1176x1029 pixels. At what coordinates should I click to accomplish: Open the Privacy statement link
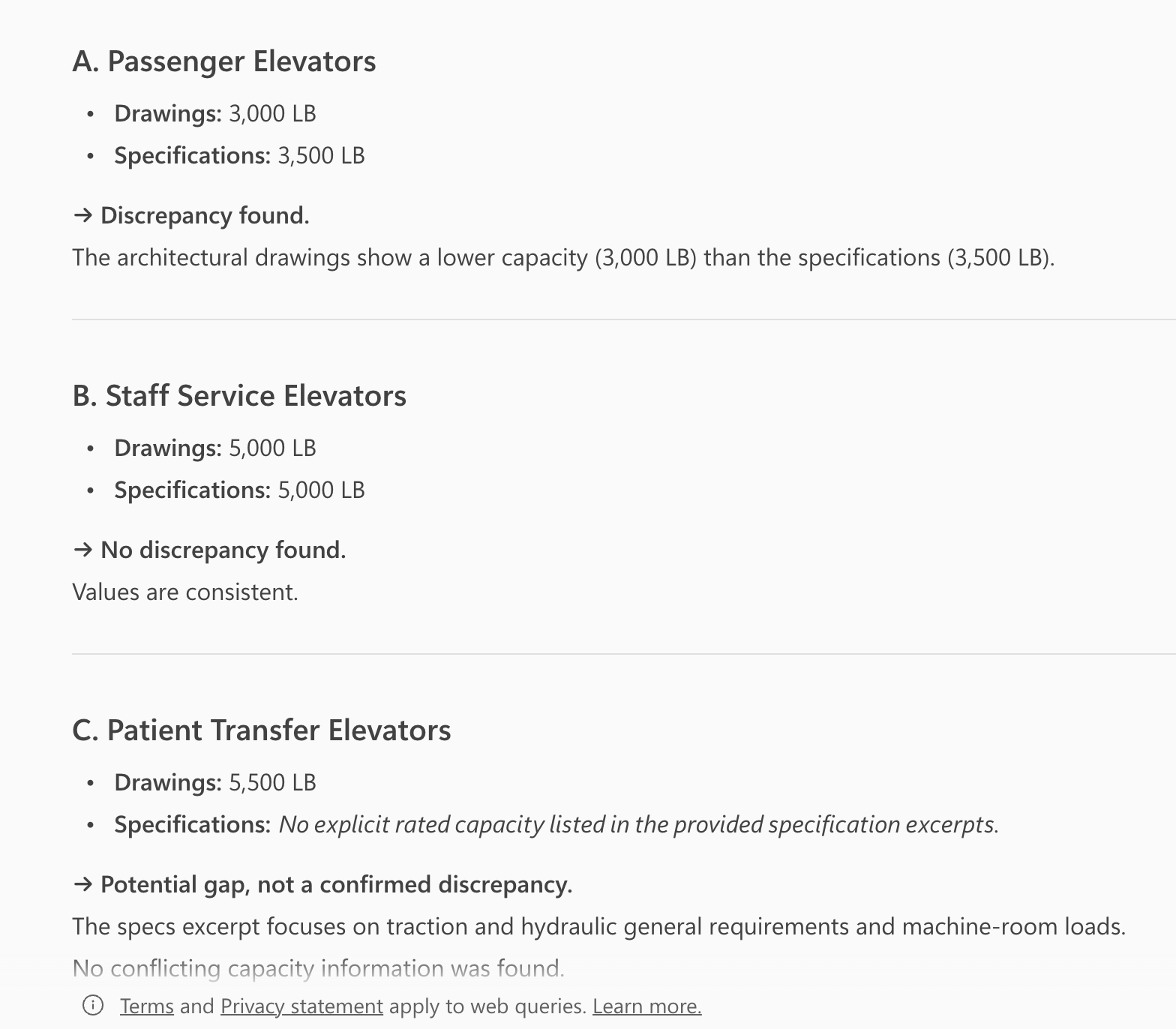[301, 1006]
